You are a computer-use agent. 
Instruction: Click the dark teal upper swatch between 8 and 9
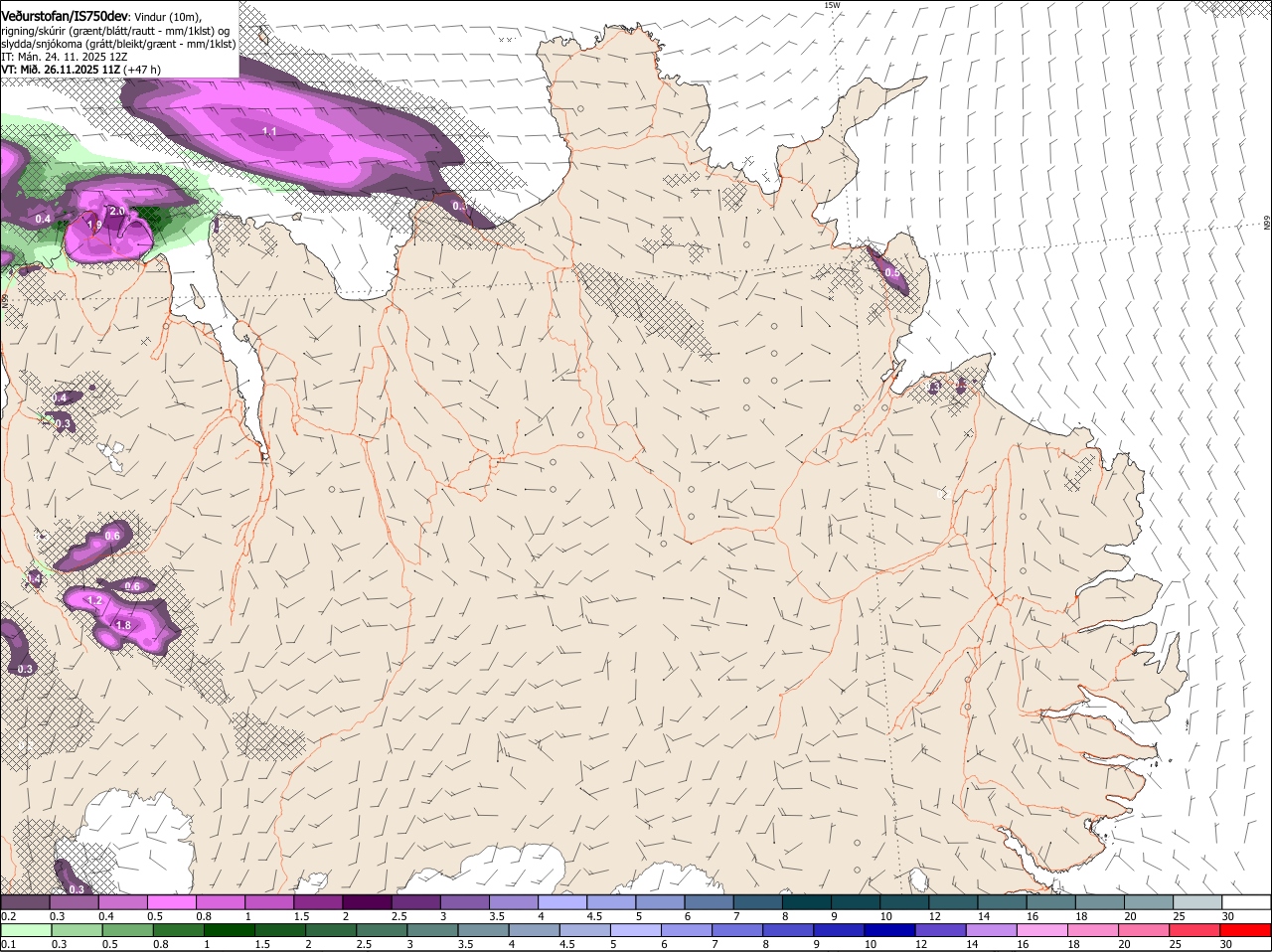coord(808,903)
